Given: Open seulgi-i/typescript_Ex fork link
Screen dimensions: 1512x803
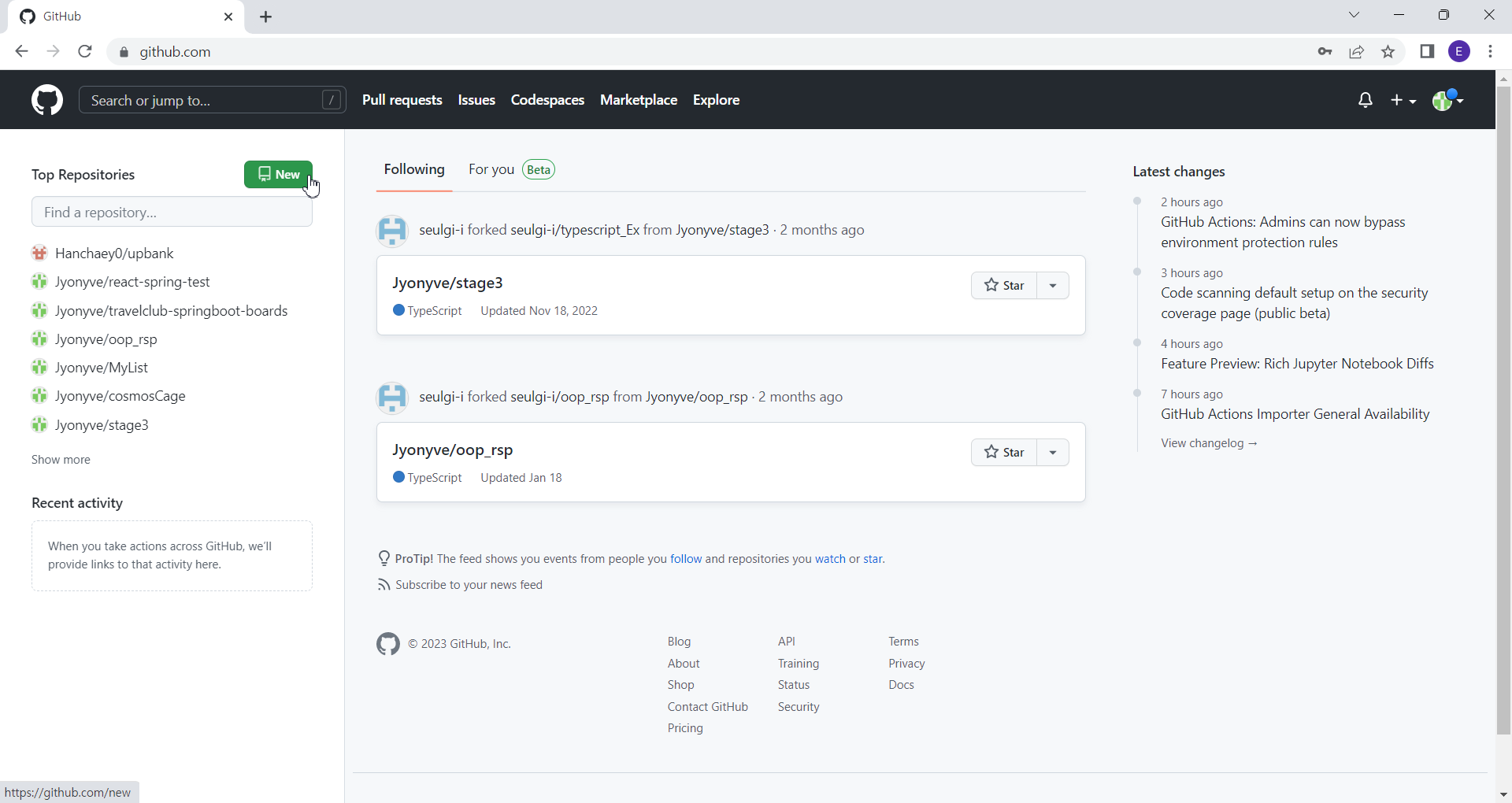Looking at the screenshot, I should pos(575,230).
